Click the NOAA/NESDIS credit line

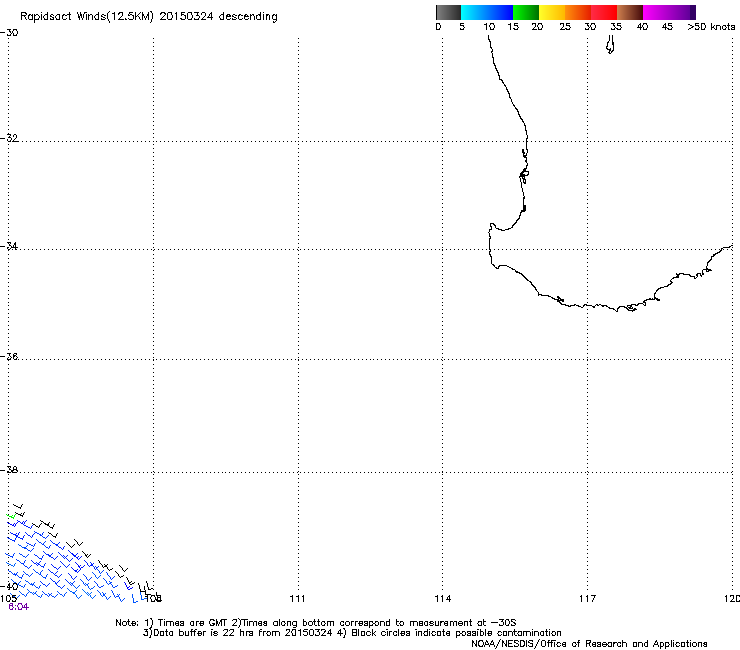[x=589, y=644]
